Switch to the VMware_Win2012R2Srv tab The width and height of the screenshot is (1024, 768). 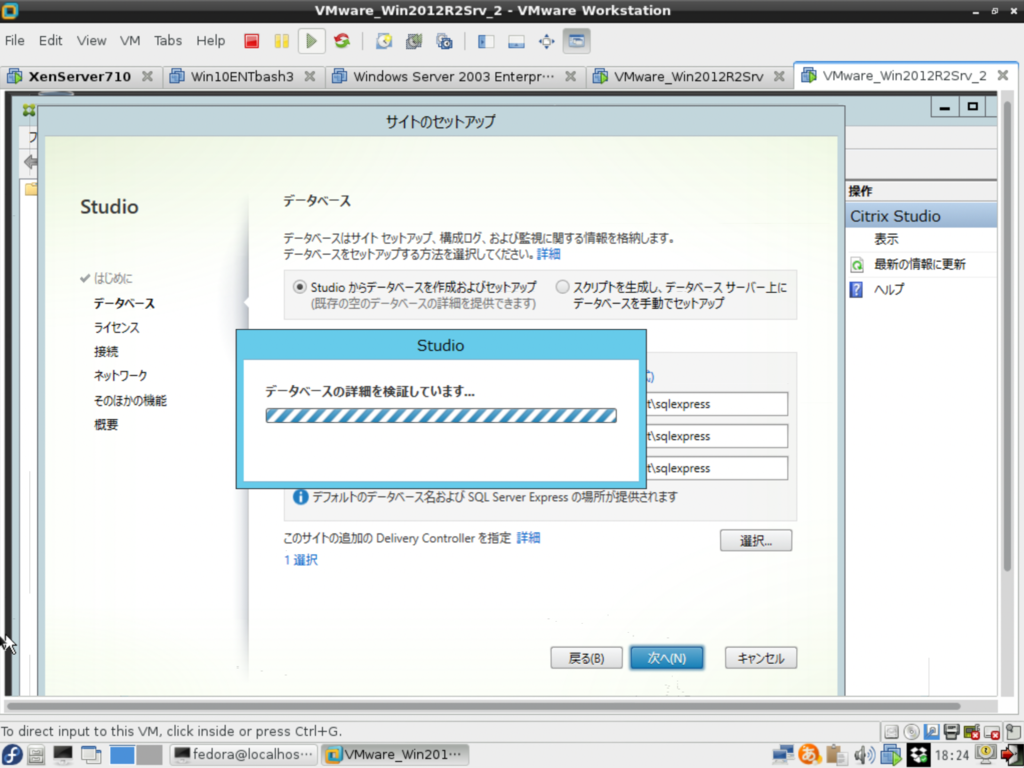[x=688, y=76]
